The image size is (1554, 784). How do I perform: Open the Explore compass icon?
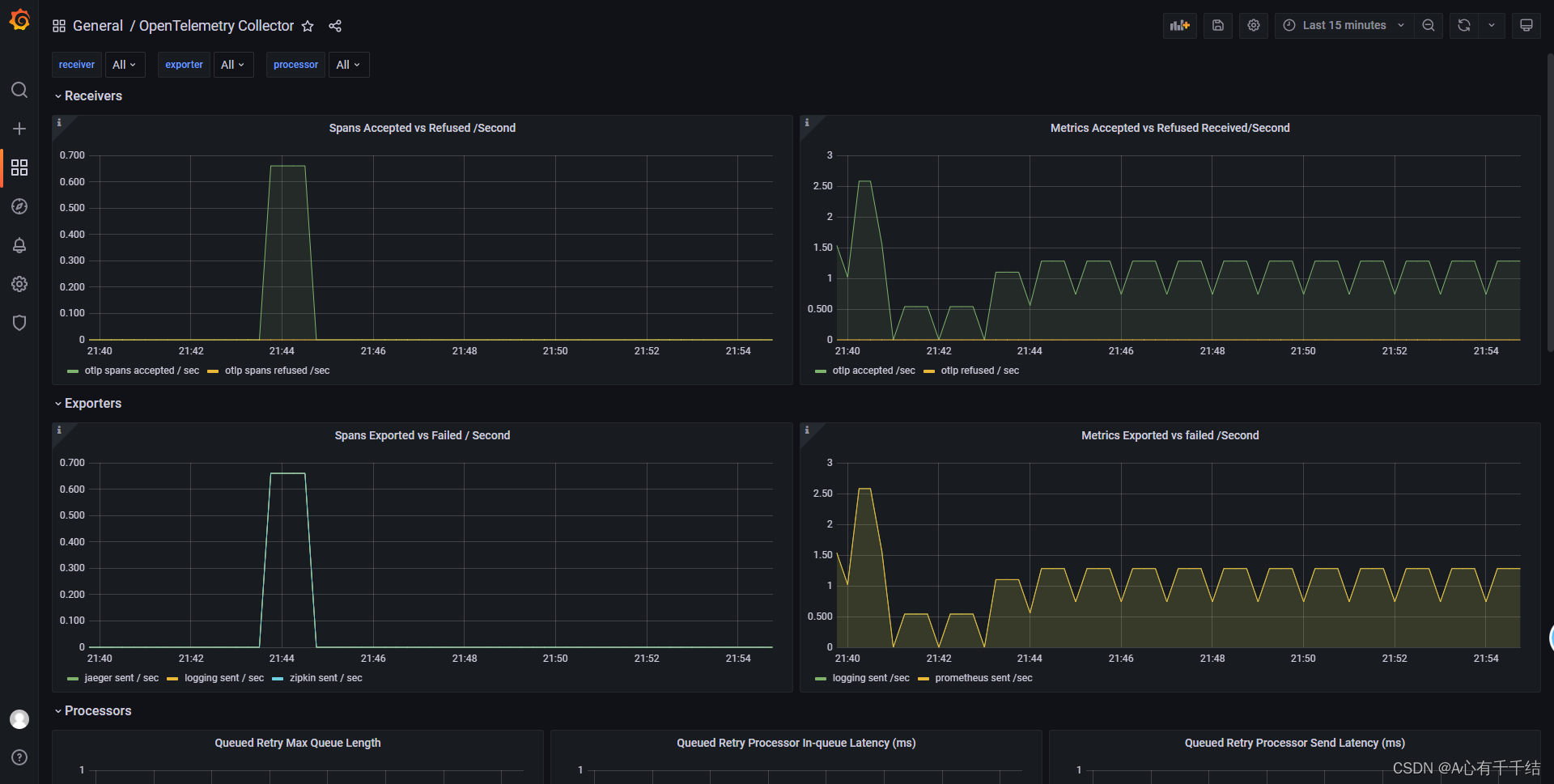[19, 206]
